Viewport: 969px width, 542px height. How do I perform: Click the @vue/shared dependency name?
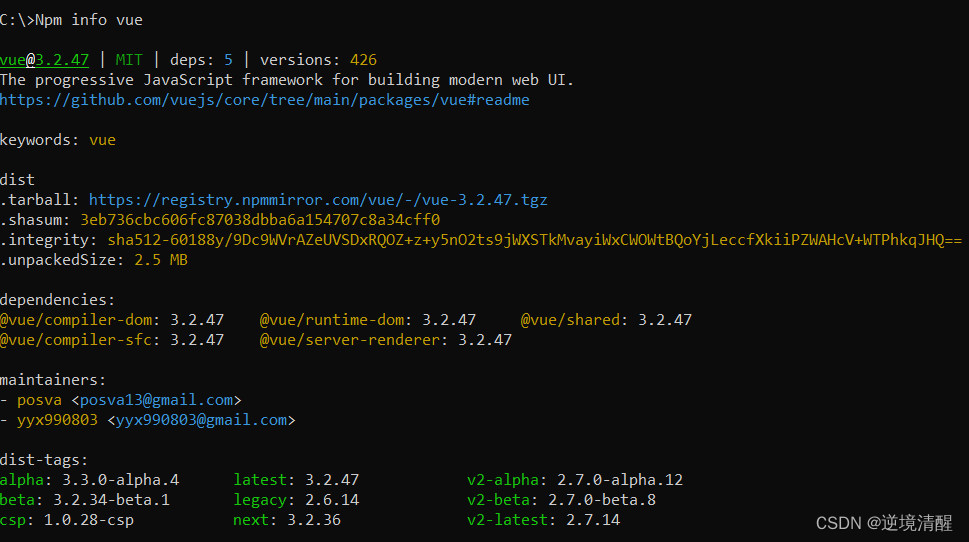[x=570, y=320]
